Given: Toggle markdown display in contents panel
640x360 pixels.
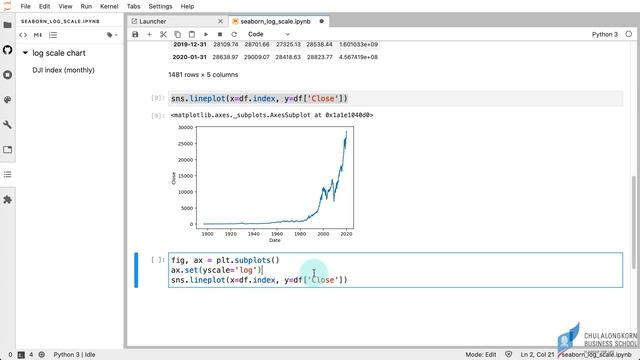Looking at the screenshot, I should click(x=38, y=35).
